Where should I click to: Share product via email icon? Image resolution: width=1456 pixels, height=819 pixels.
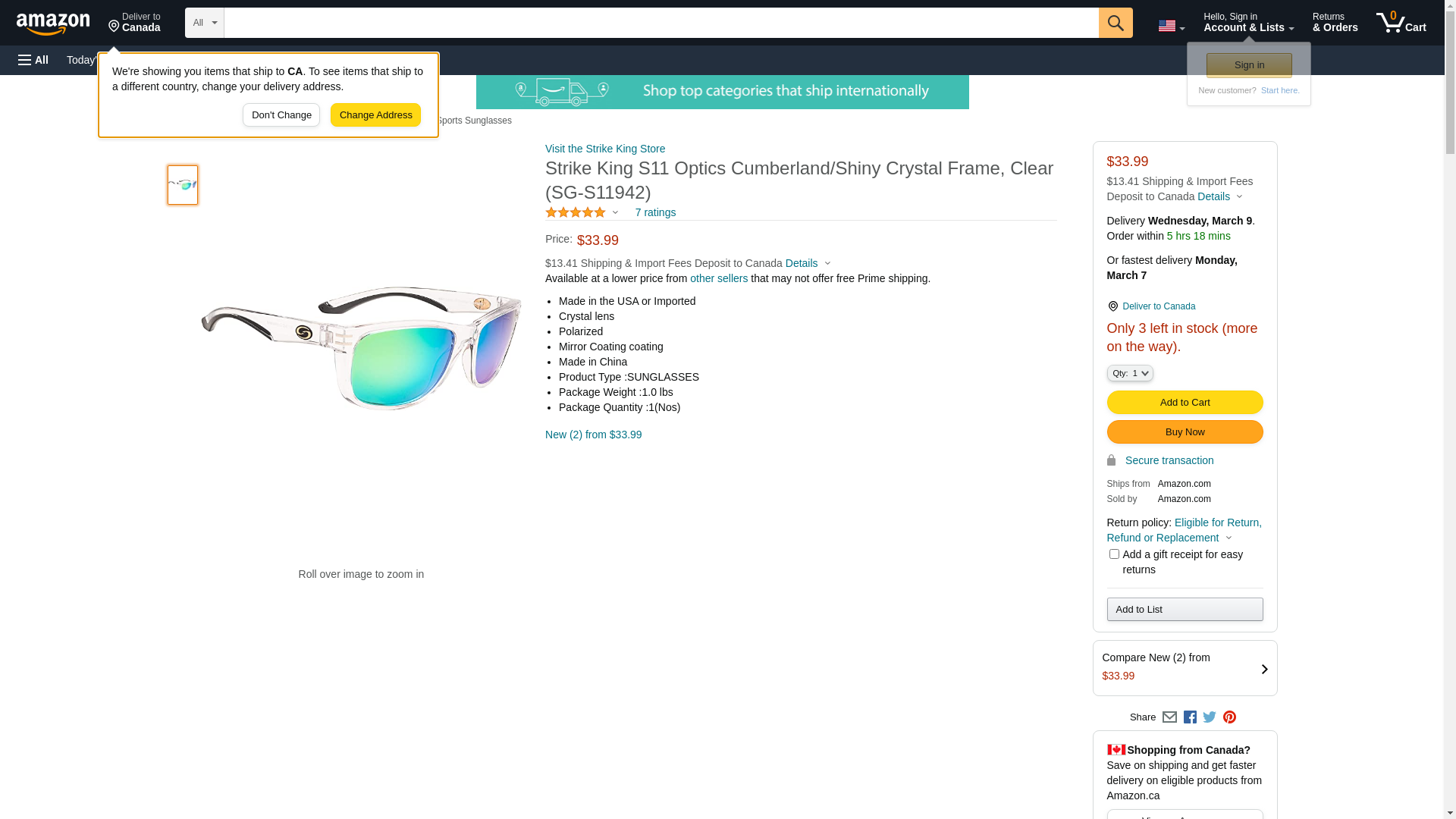coord(1169,717)
